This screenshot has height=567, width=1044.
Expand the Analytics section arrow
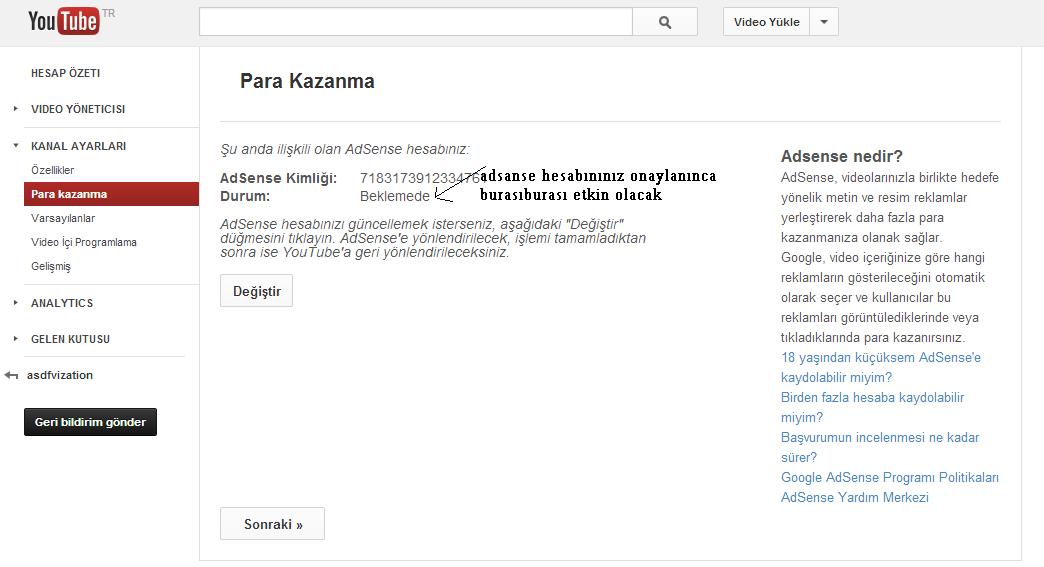coord(15,303)
